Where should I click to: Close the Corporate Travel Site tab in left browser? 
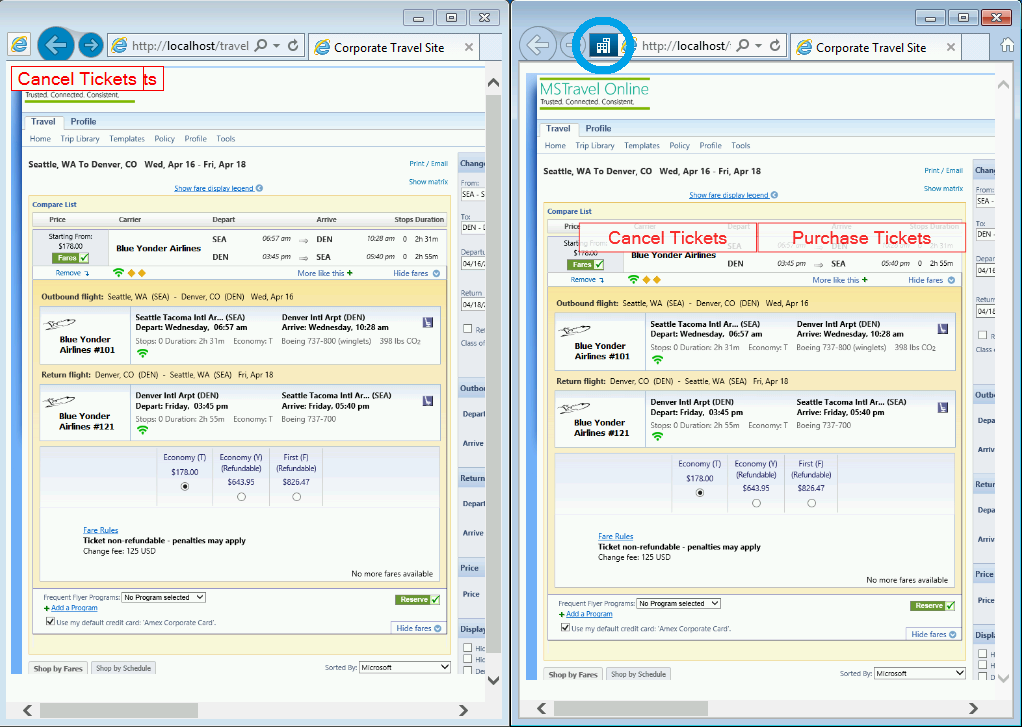[x=469, y=47]
